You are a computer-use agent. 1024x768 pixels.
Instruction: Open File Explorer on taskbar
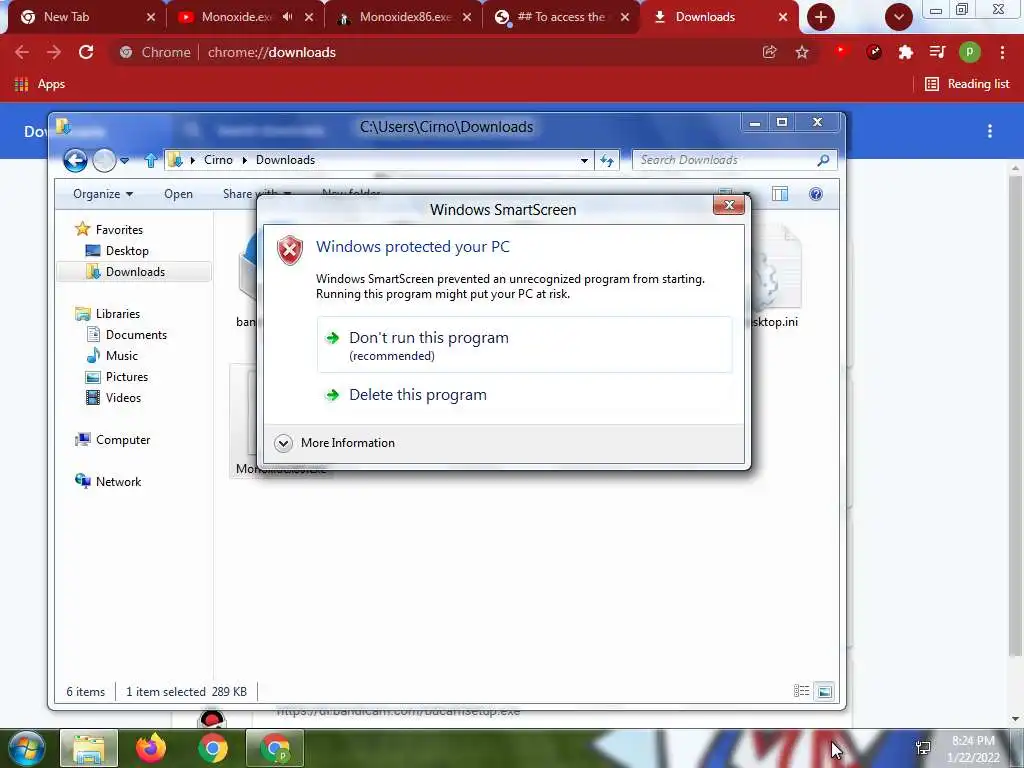(x=89, y=748)
